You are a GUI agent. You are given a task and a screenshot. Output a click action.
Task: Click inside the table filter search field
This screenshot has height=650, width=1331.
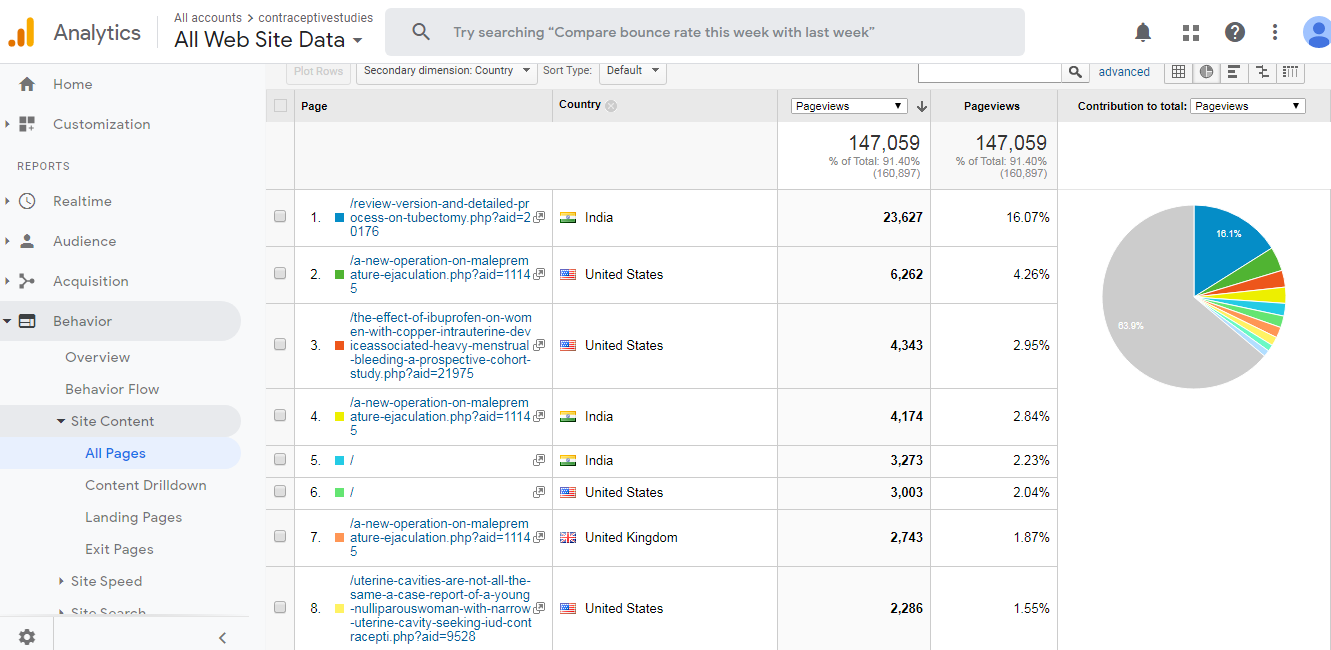pos(989,72)
